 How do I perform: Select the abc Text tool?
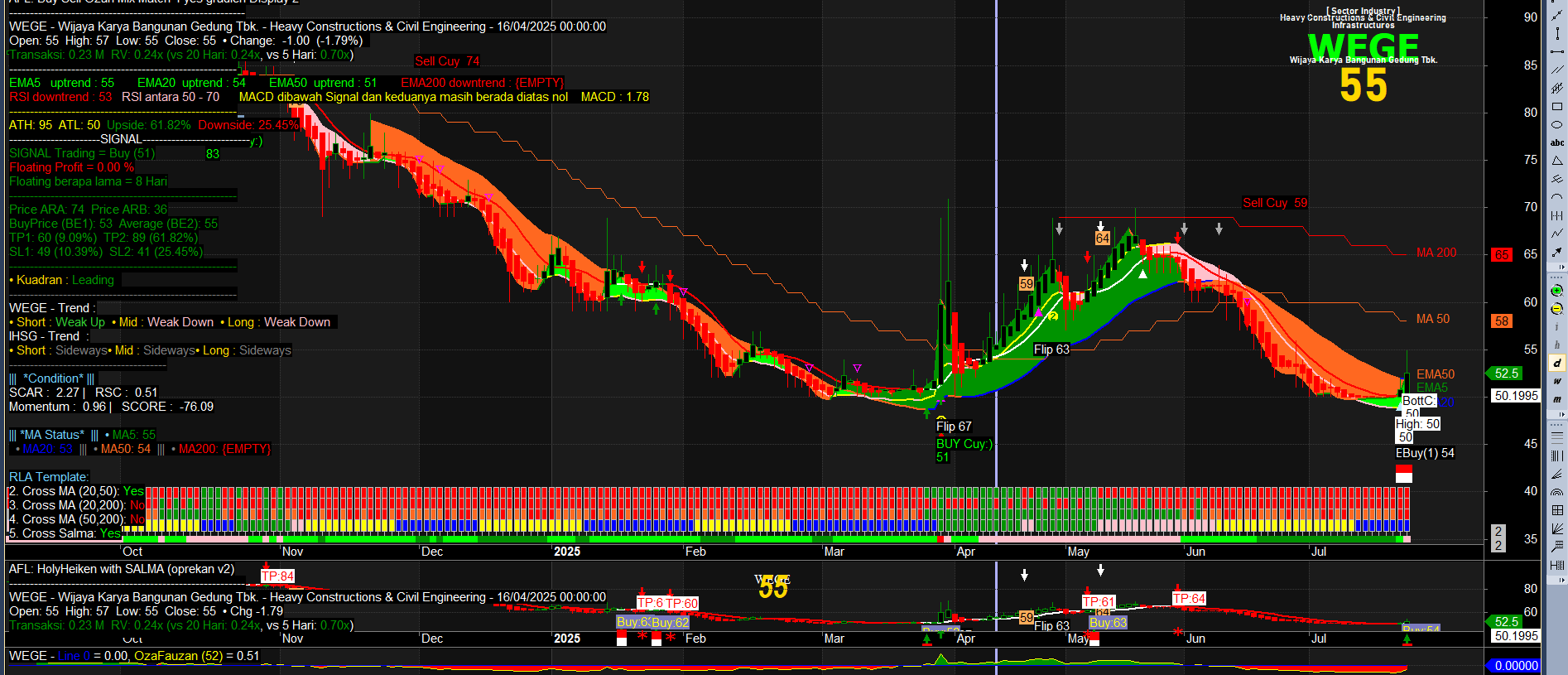[x=1557, y=142]
